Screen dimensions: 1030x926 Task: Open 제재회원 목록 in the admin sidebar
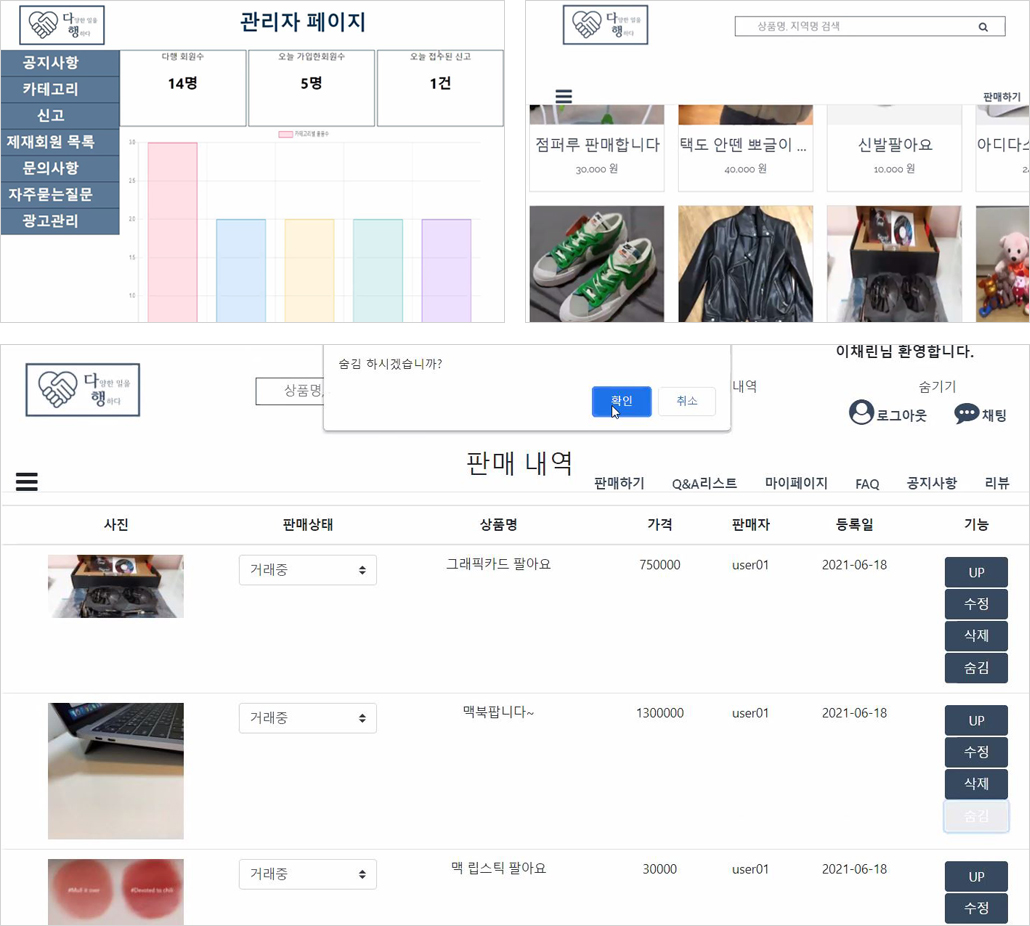60,142
